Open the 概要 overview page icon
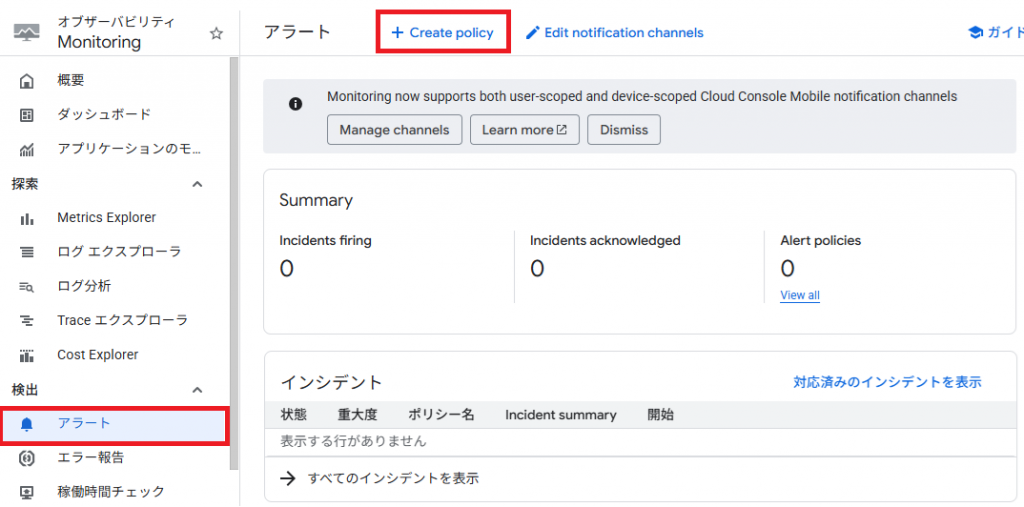 pyautogui.click(x=27, y=80)
